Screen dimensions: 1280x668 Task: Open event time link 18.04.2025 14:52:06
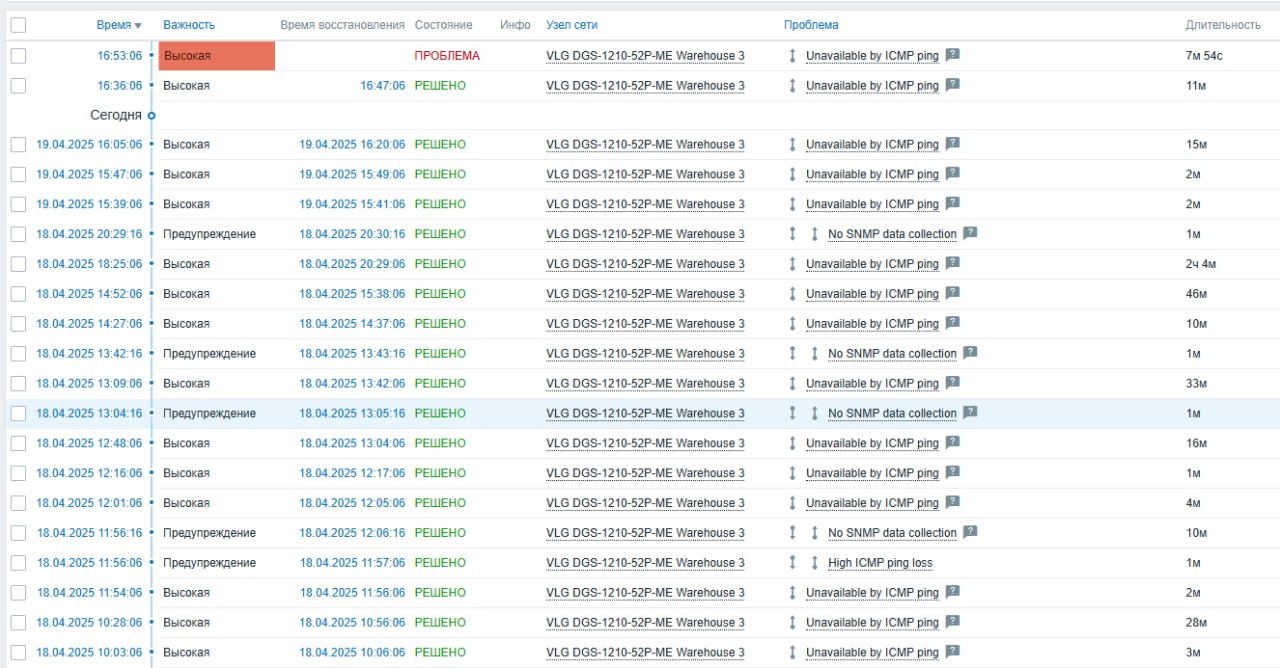tap(89, 294)
